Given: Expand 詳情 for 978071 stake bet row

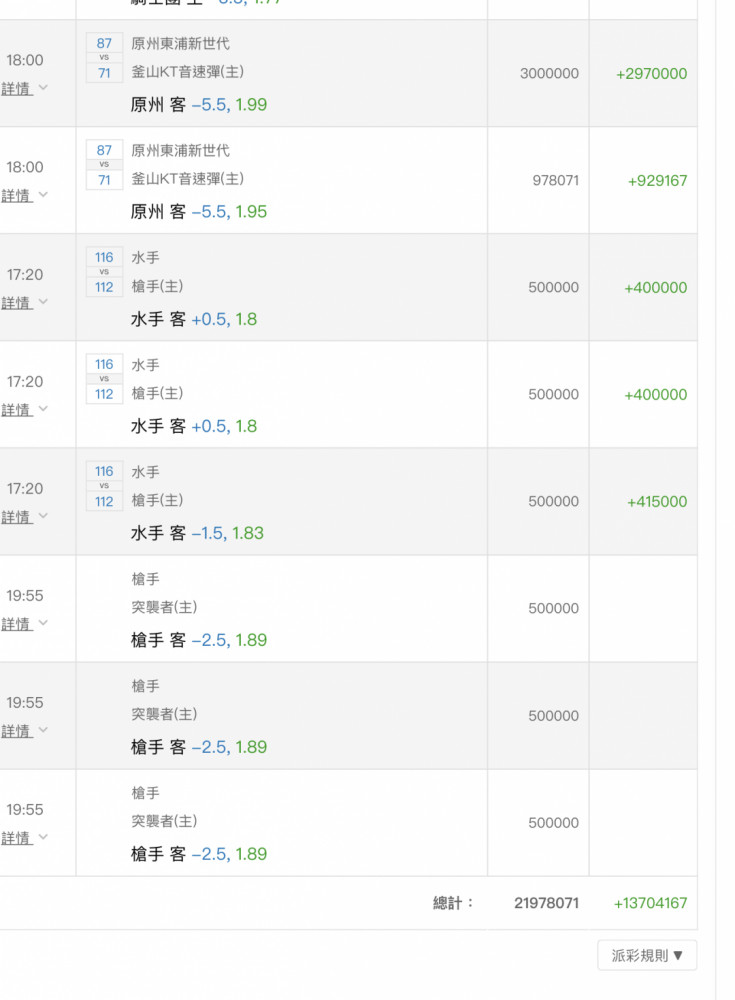Looking at the screenshot, I should click(24, 195).
